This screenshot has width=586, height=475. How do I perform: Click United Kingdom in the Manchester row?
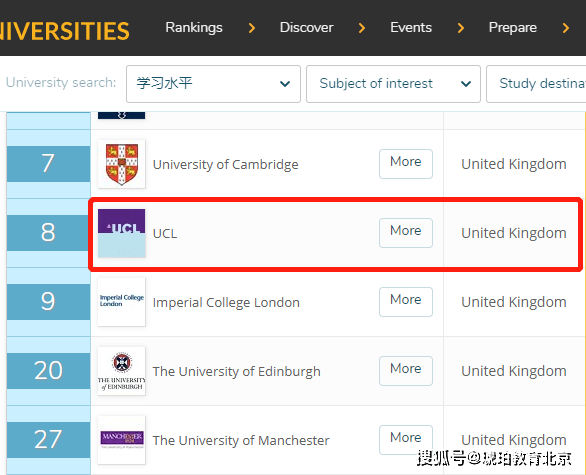pyautogui.click(x=514, y=440)
